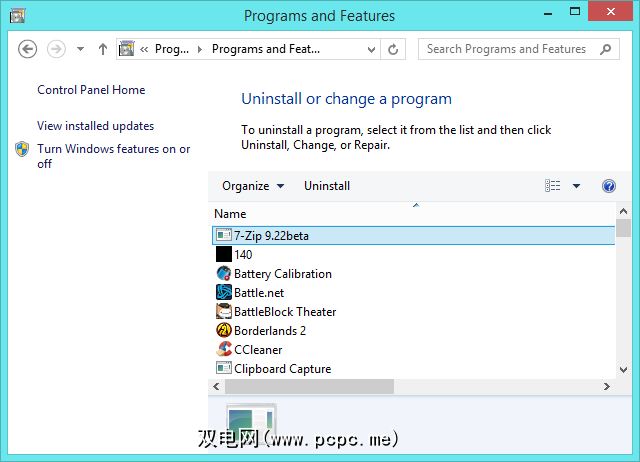Select Clipboard Capture in the list
The image size is (640, 462).
[413, 369]
